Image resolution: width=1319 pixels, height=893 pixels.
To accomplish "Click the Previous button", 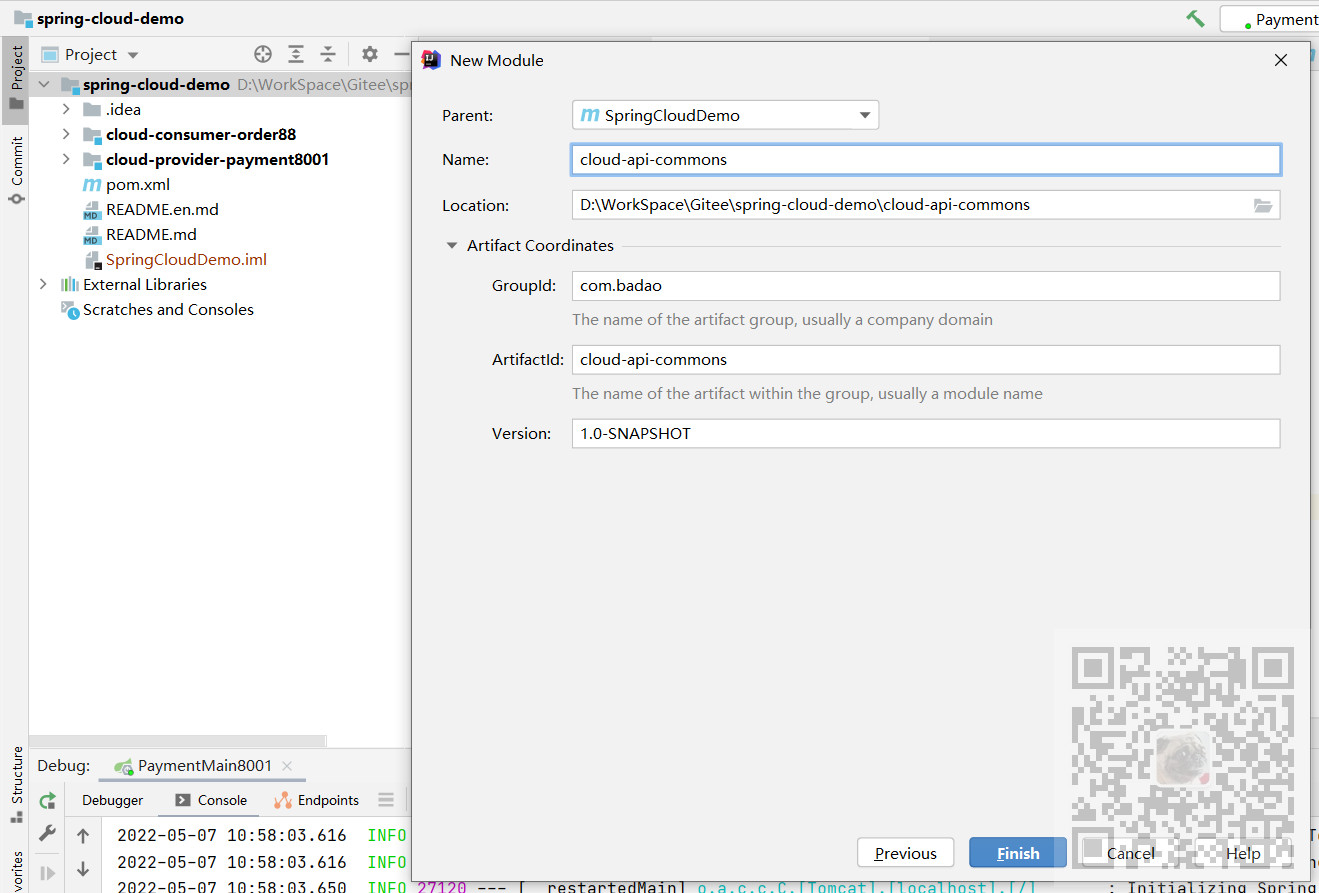I will coord(906,853).
